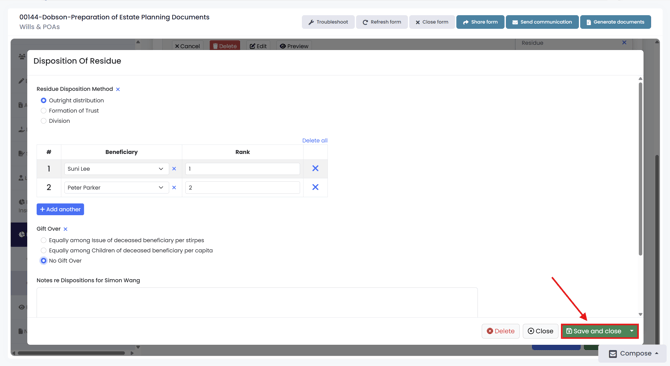Open Save and close dropdown arrow
The image size is (670, 366).
tap(632, 331)
